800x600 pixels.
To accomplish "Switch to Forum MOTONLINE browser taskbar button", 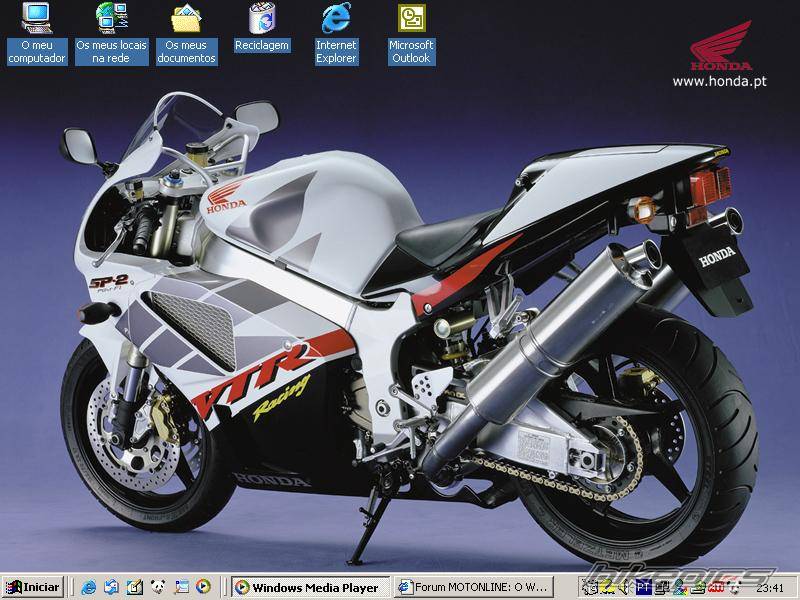I will (474, 587).
